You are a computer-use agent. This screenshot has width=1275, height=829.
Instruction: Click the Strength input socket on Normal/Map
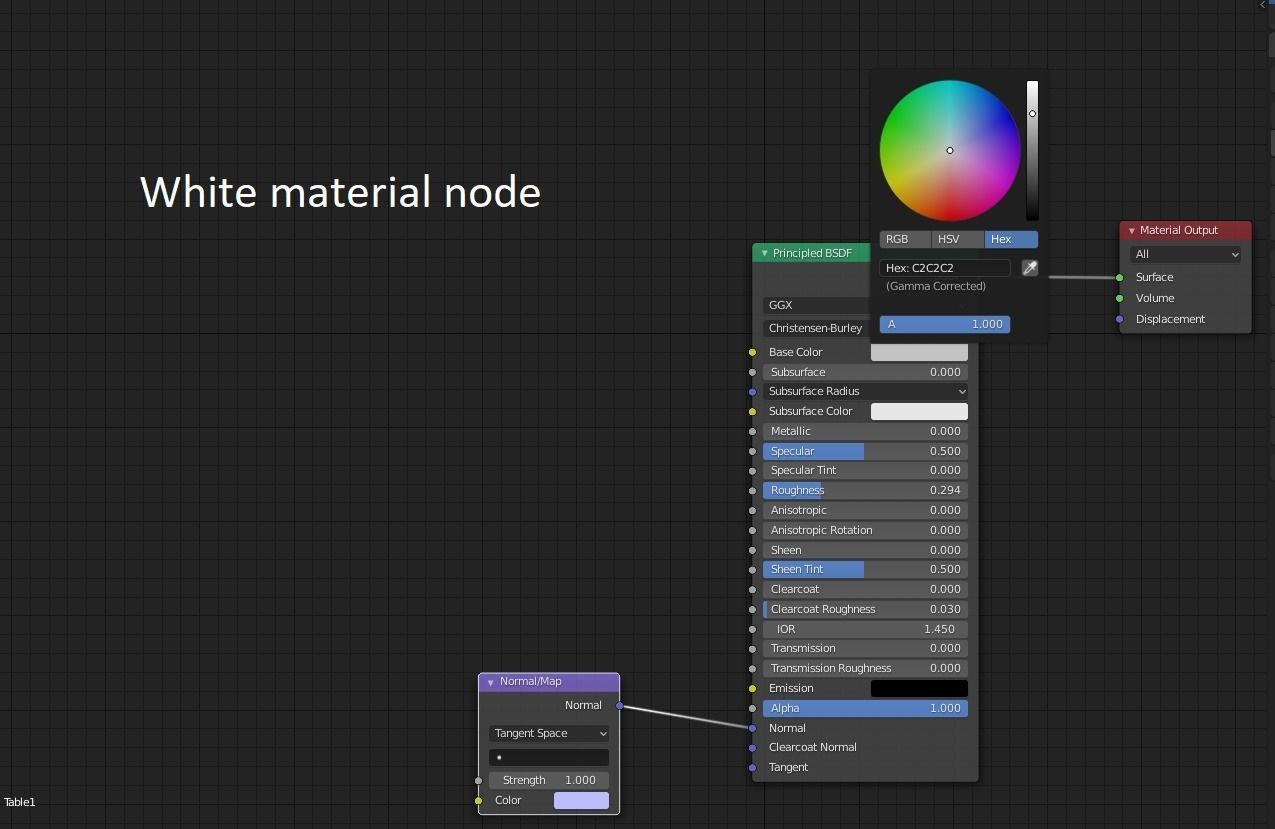point(478,780)
